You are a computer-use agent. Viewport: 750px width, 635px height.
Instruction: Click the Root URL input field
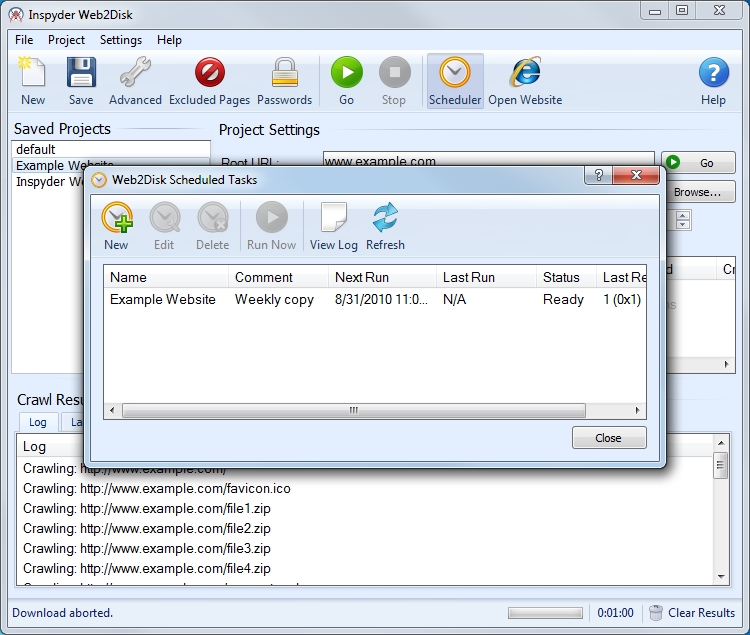pyautogui.click(x=488, y=159)
